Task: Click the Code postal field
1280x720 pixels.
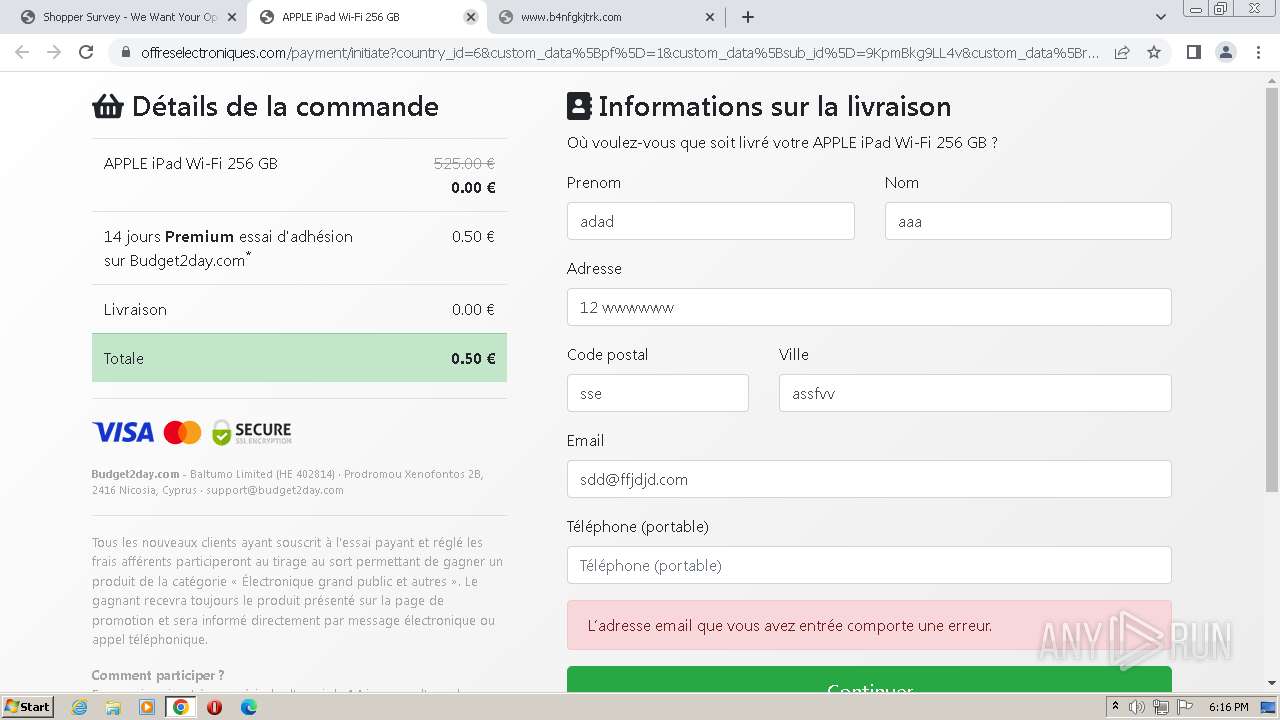Action: pos(657,393)
